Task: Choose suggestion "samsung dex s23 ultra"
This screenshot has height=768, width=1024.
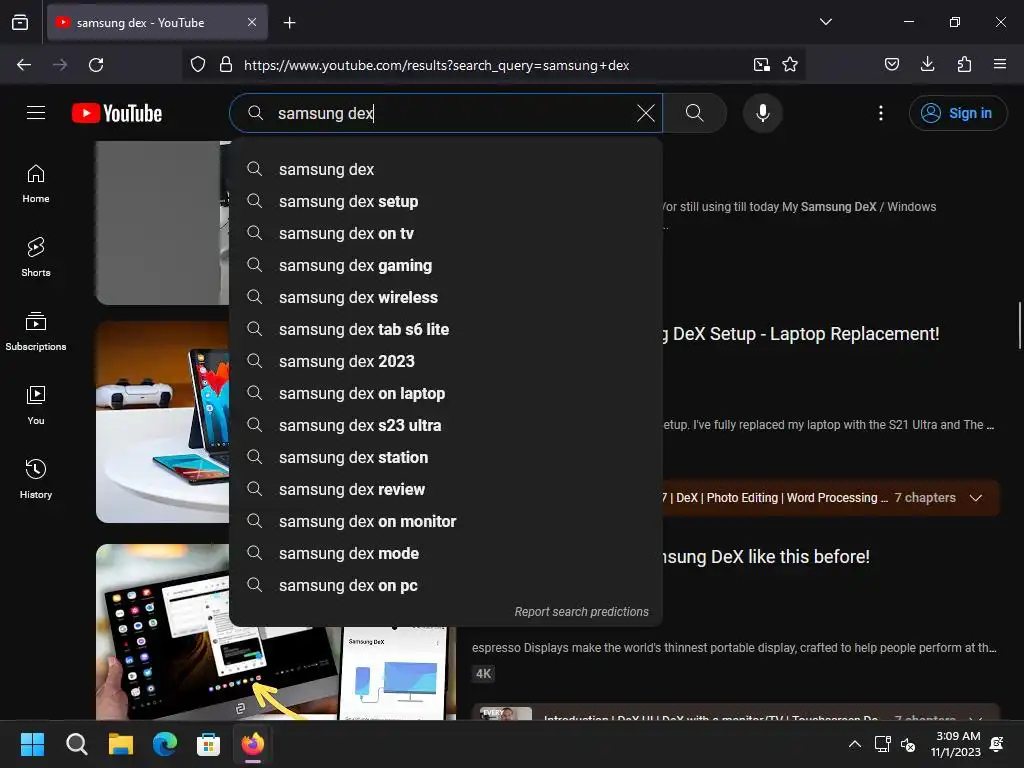Action: click(x=445, y=425)
